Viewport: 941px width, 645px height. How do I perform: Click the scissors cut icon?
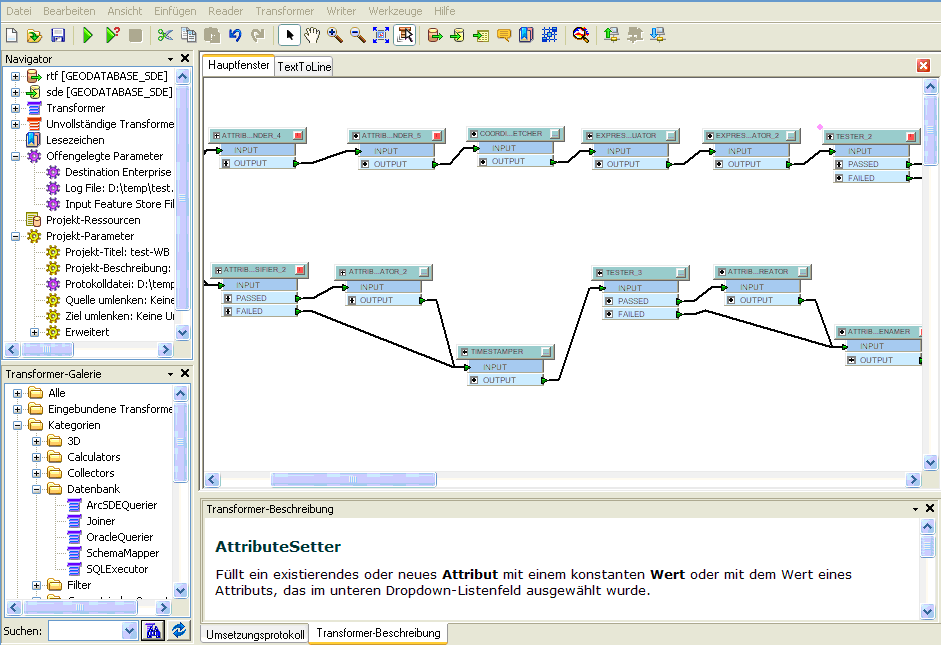(165, 36)
